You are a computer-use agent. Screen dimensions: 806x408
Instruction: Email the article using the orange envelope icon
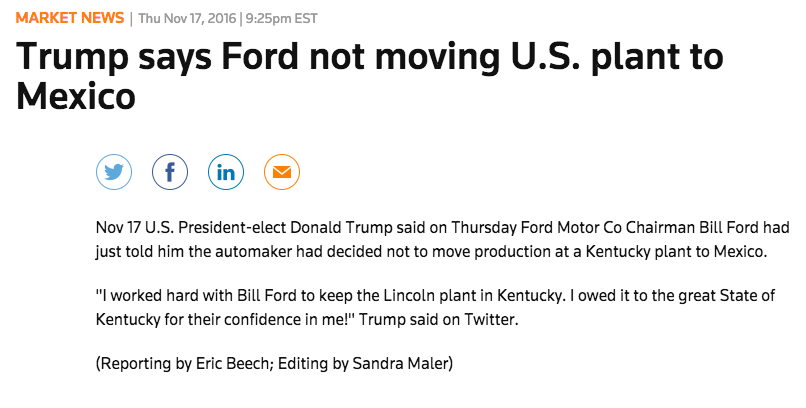(x=282, y=172)
